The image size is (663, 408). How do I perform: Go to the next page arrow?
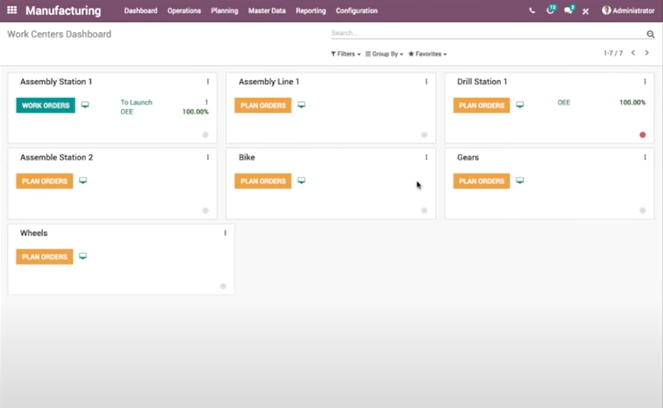648,53
